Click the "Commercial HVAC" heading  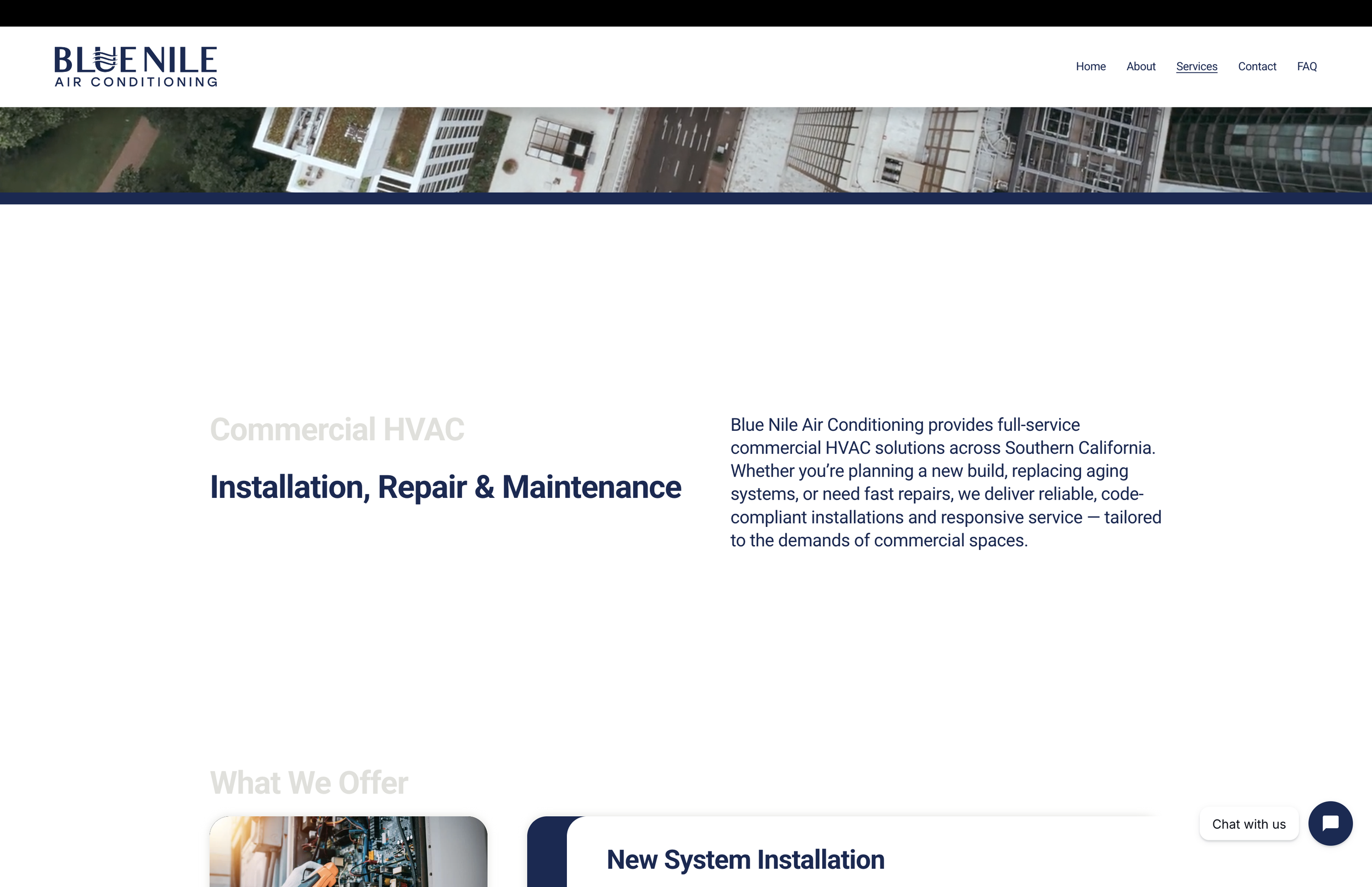click(x=337, y=429)
